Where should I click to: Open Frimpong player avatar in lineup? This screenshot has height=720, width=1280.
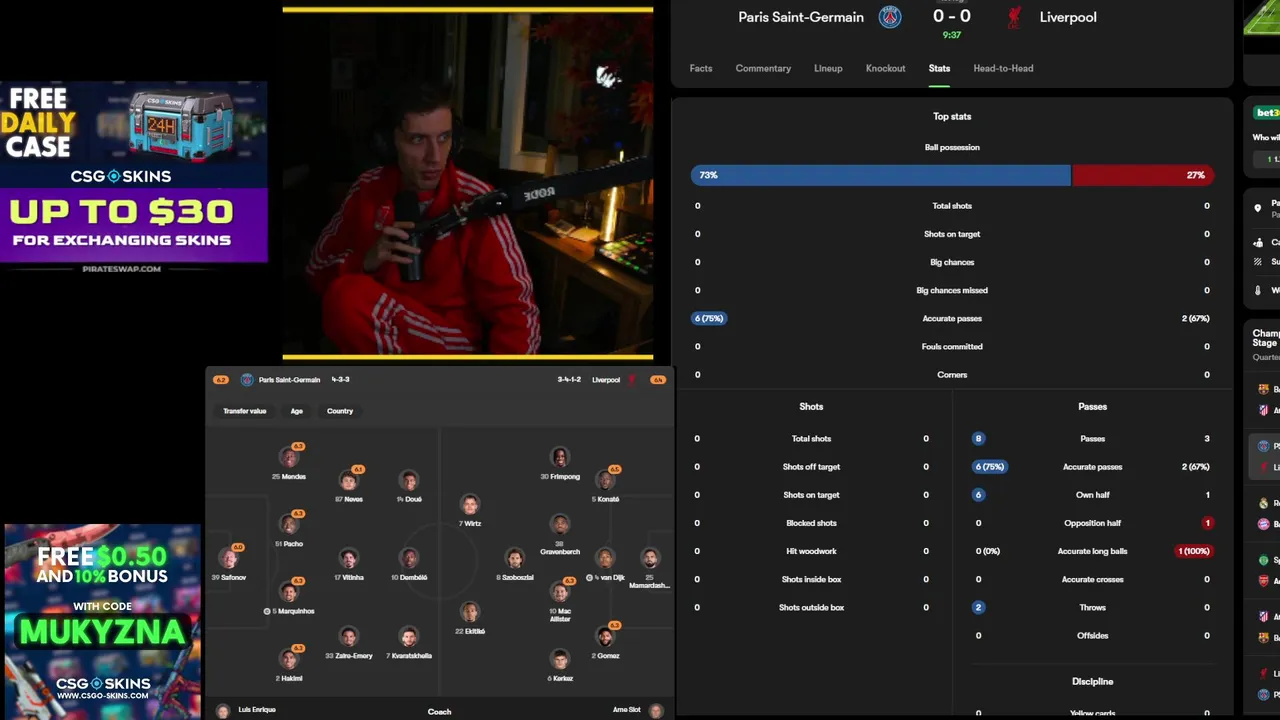point(560,458)
